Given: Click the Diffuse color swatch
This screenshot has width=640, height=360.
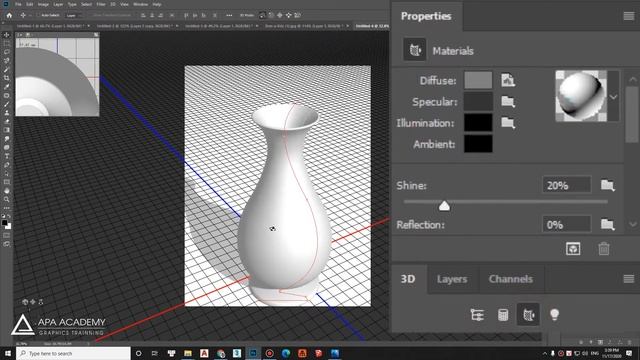Looking at the screenshot, I should 478,80.
